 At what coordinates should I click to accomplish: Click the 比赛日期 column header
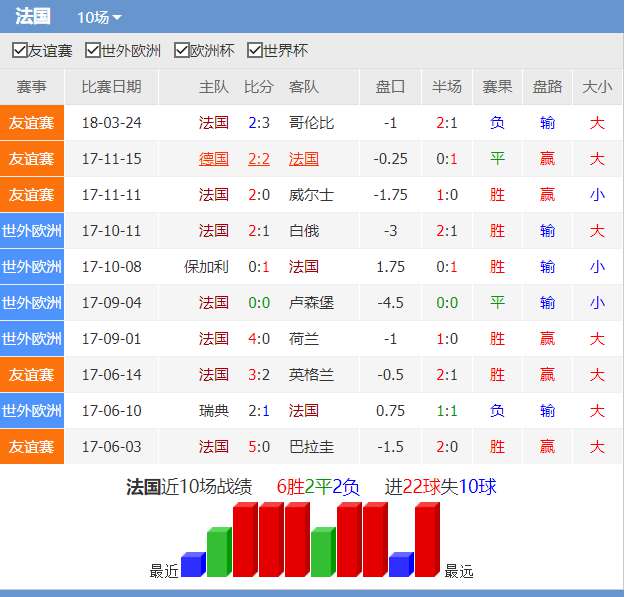pyautogui.click(x=111, y=87)
